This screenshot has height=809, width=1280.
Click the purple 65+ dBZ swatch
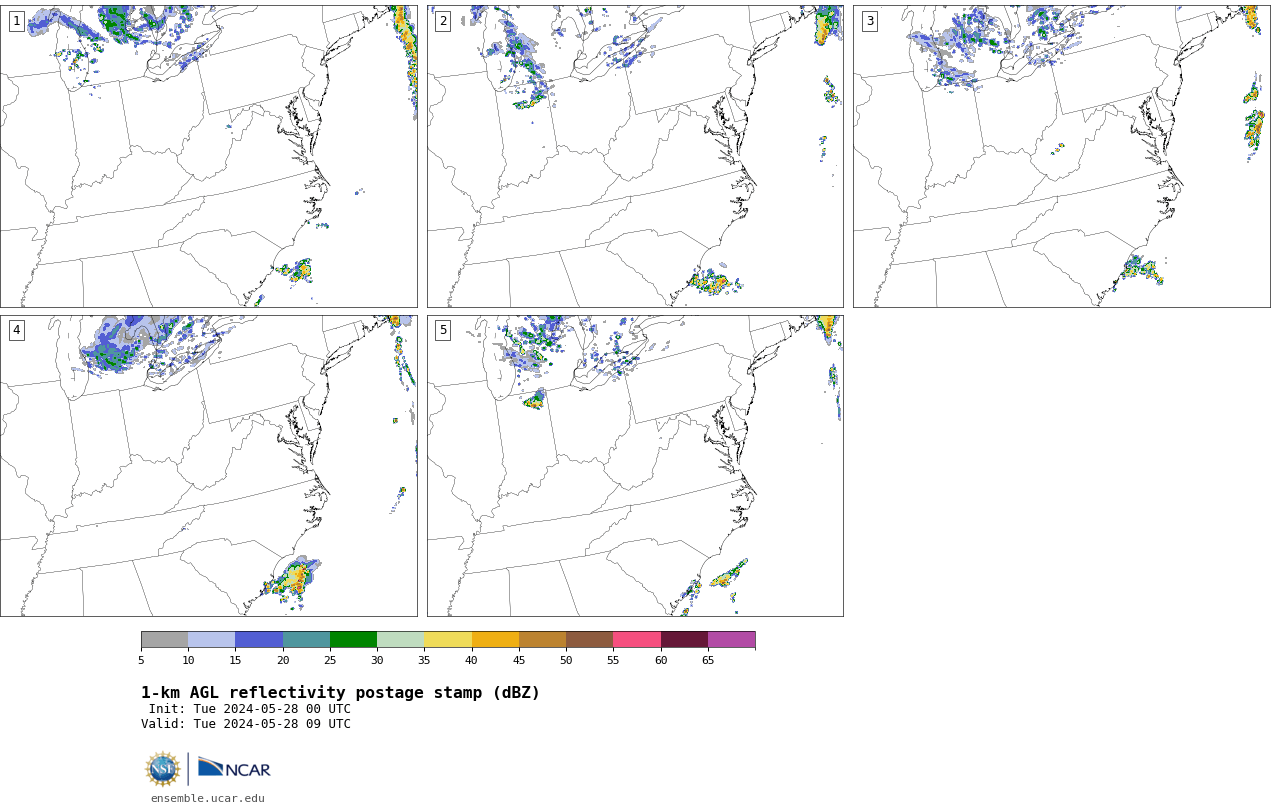coord(731,640)
